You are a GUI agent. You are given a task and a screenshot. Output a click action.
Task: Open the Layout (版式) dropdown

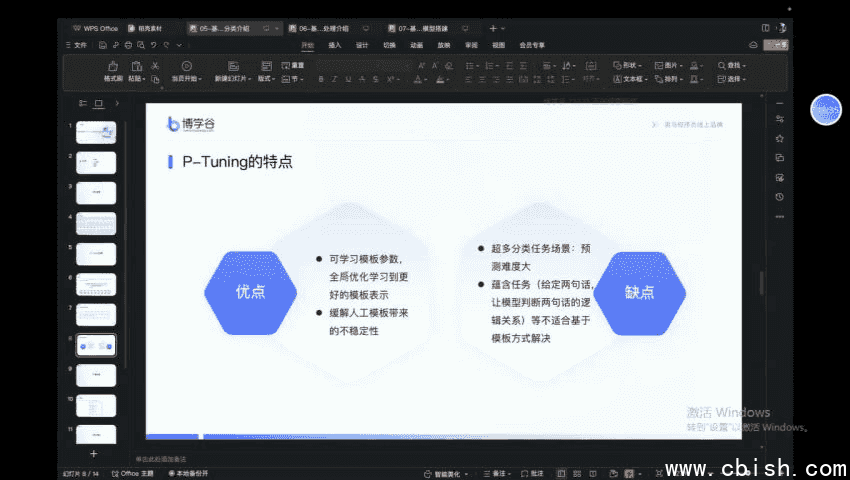266,78
